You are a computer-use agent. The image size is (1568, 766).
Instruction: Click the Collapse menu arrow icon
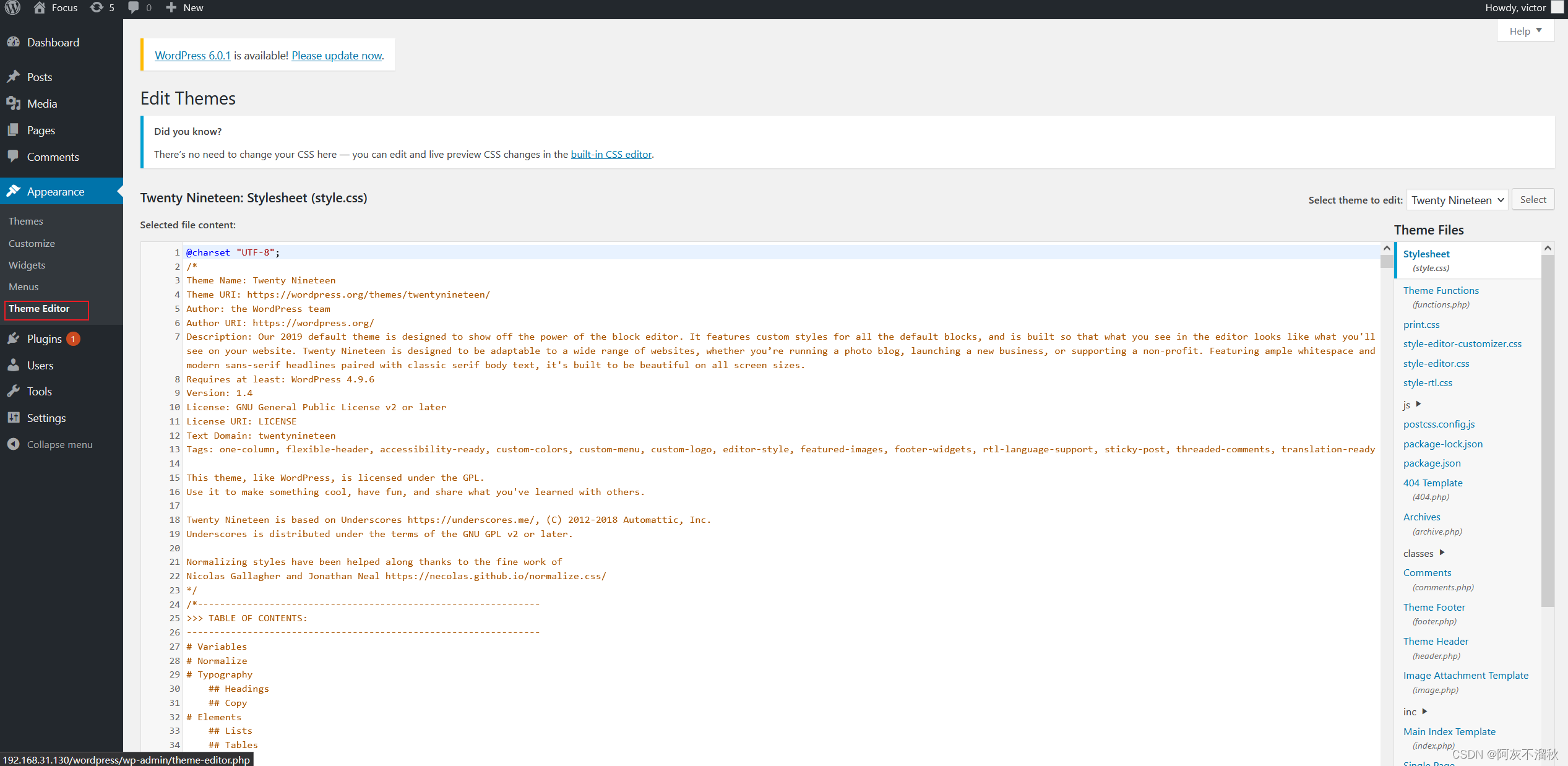[14, 444]
